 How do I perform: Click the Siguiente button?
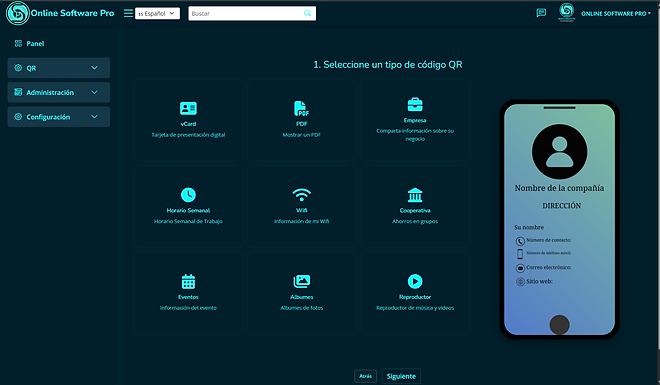401,376
